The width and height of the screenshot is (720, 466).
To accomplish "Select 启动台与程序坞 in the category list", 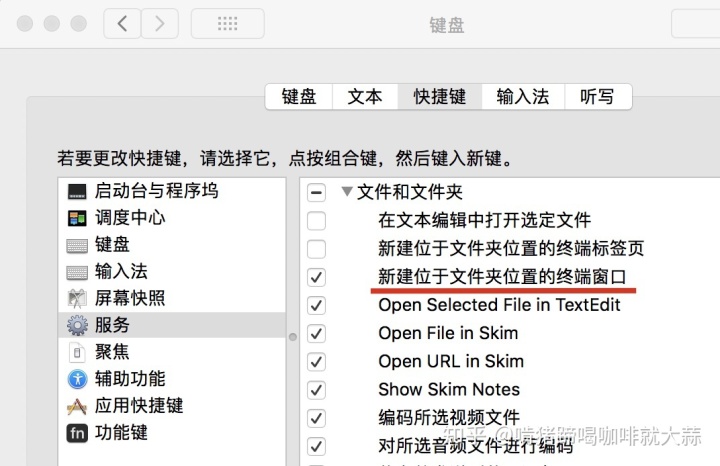I will (172, 191).
